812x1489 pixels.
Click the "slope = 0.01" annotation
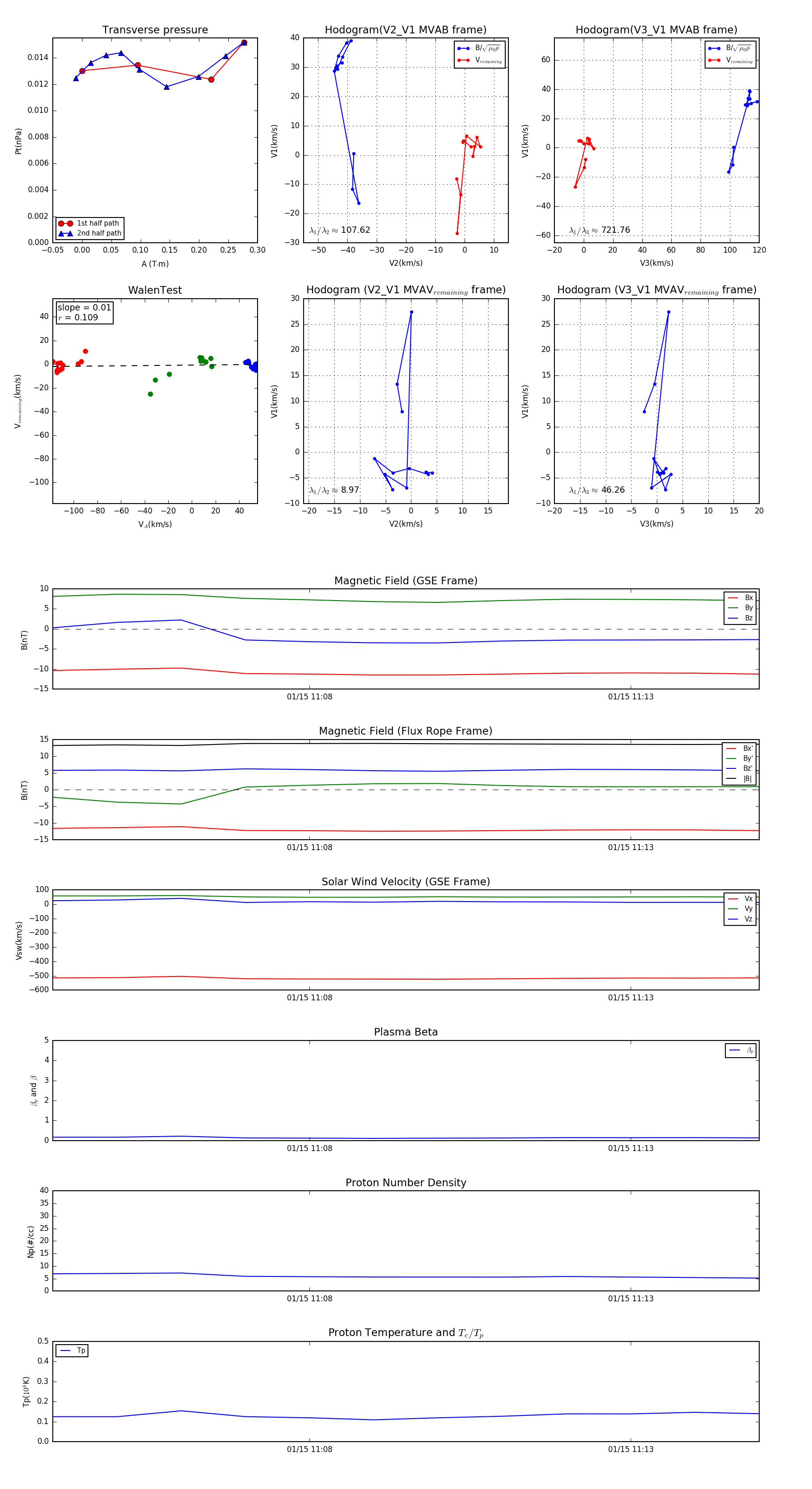[84, 308]
